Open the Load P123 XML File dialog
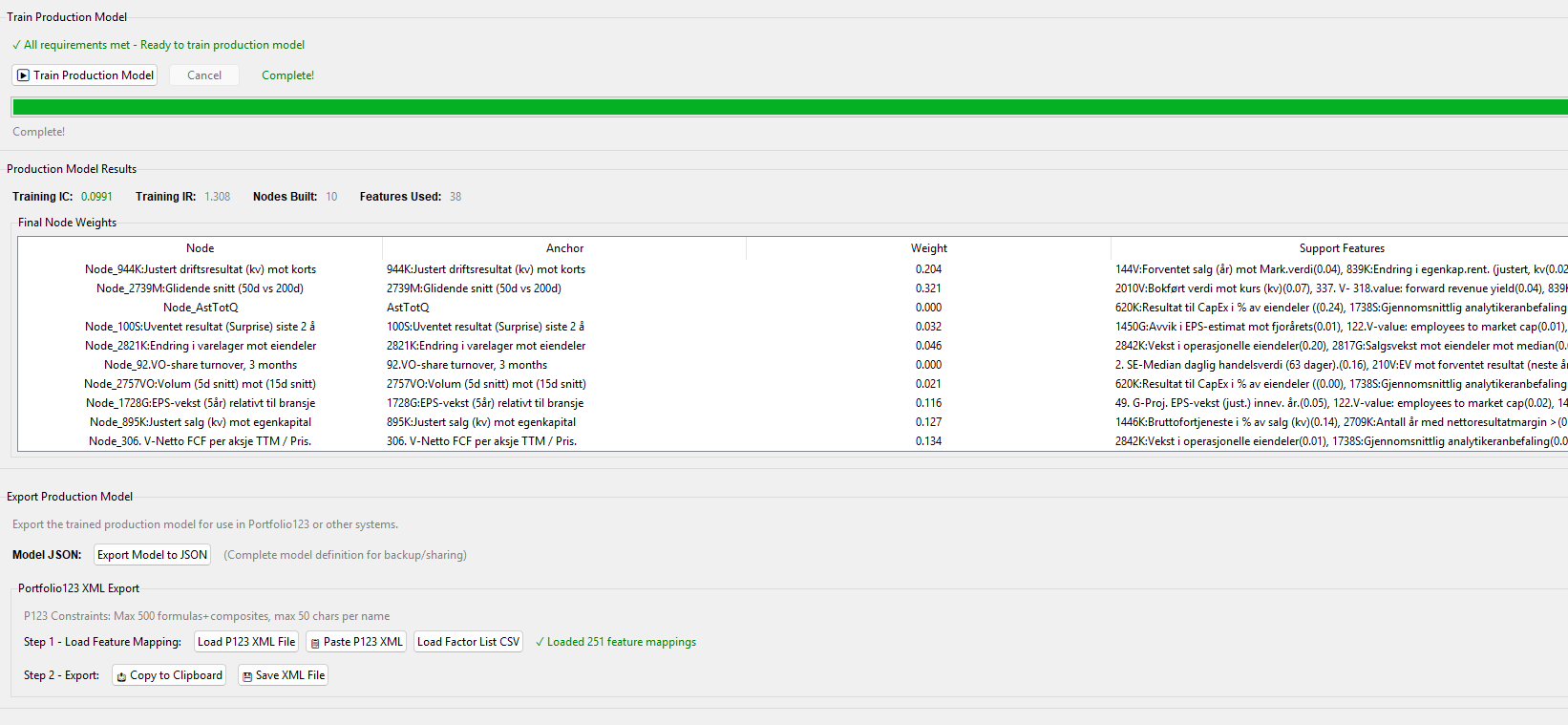Image resolution: width=1568 pixels, height=725 pixels. click(246, 642)
